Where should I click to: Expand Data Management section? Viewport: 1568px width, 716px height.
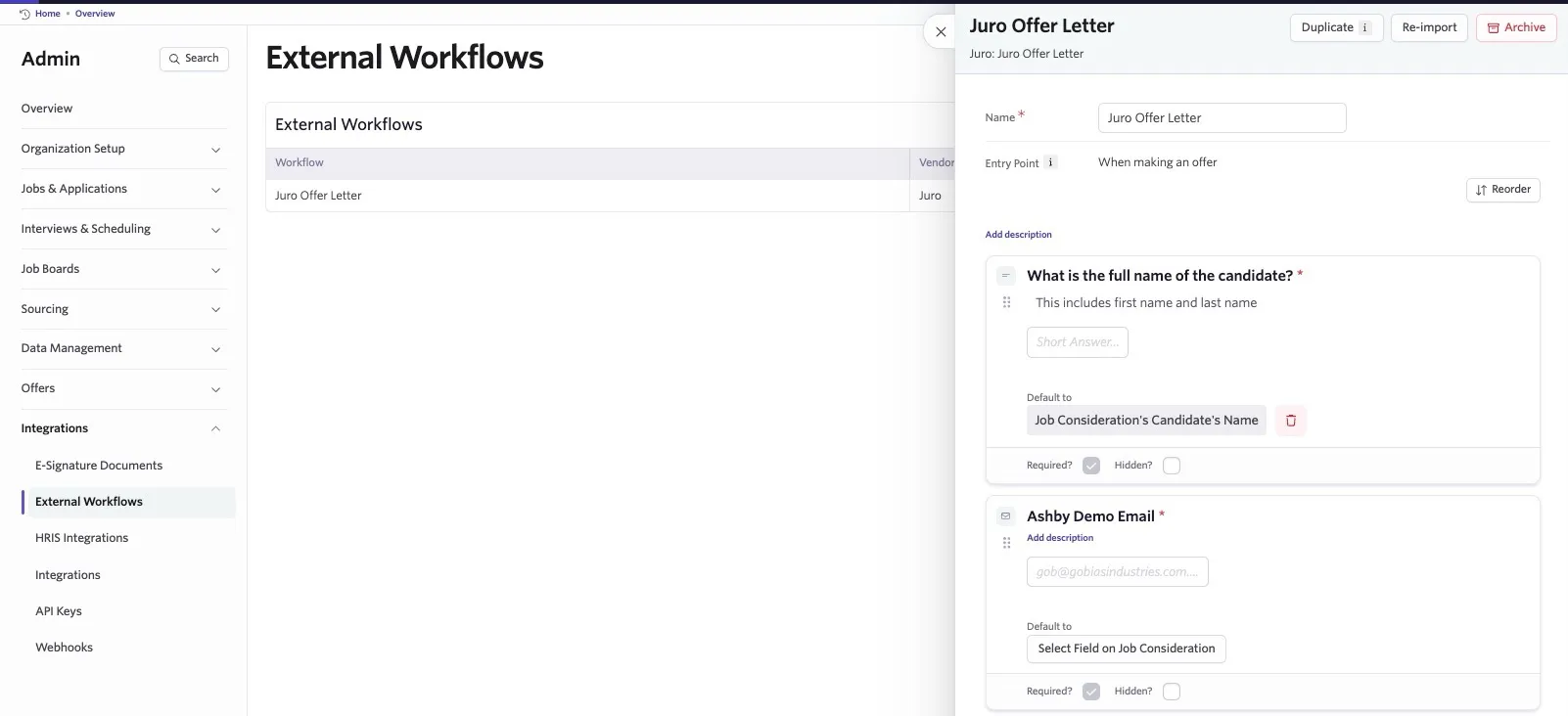pos(123,348)
